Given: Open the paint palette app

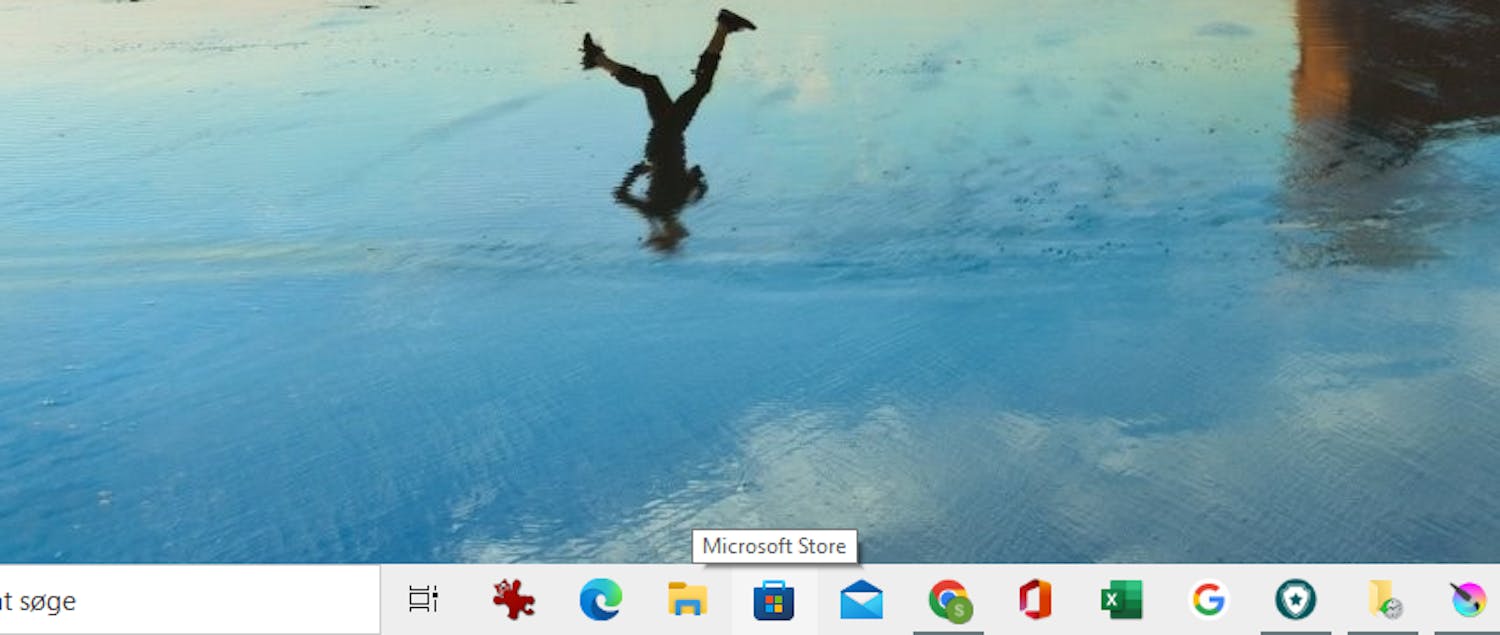Looking at the screenshot, I should [x=1465, y=600].
